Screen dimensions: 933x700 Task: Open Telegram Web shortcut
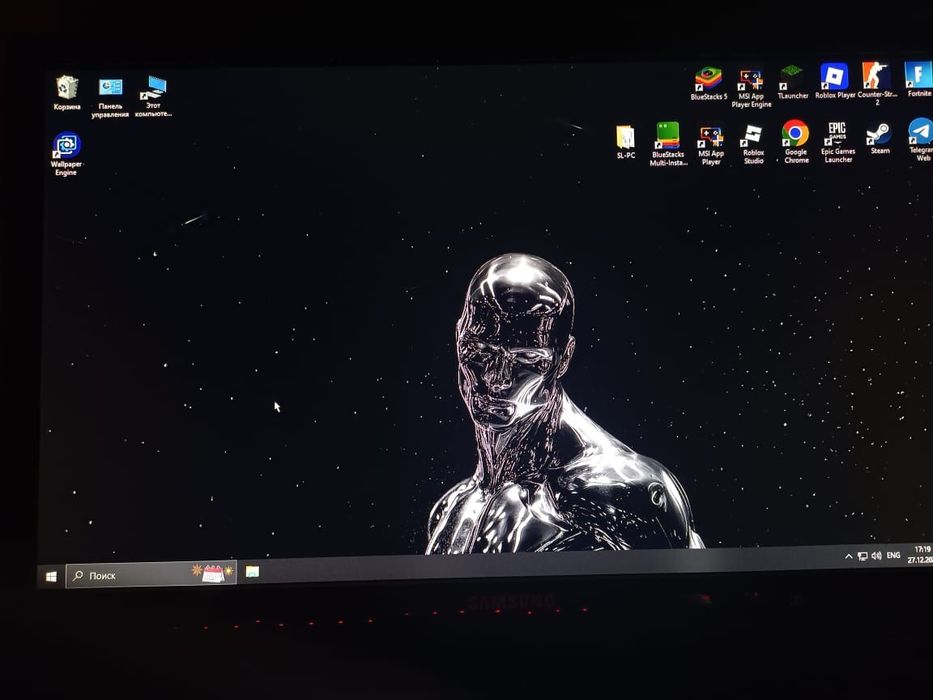point(921,139)
